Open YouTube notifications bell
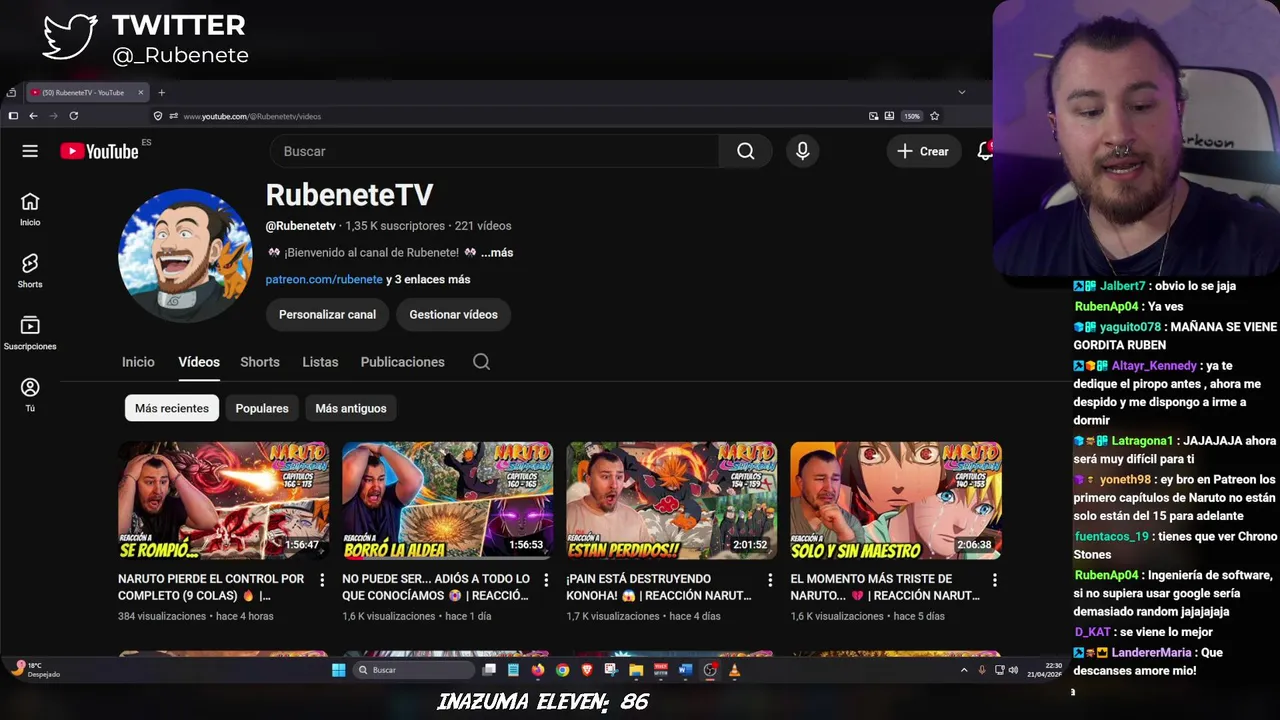Image resolution: width=1280 pixels, height=720 pixels. pyautogui.click(x=985, y=151)
